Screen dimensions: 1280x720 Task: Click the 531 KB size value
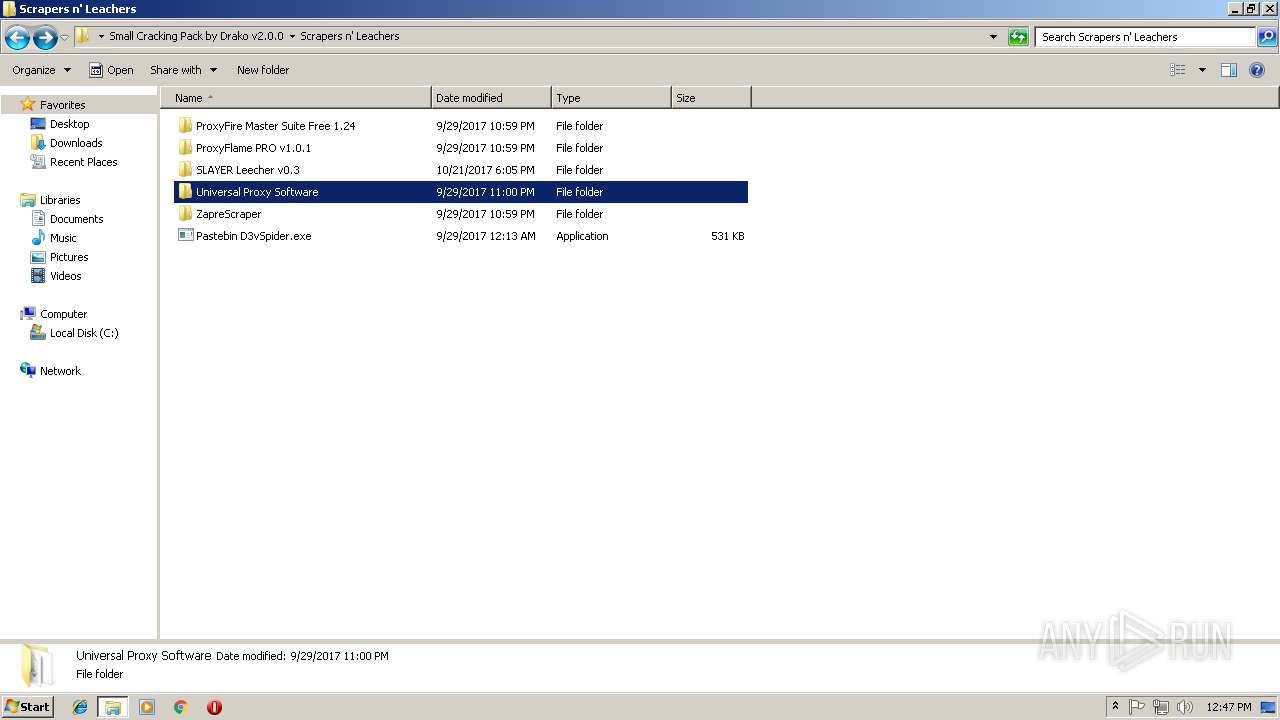727,236
